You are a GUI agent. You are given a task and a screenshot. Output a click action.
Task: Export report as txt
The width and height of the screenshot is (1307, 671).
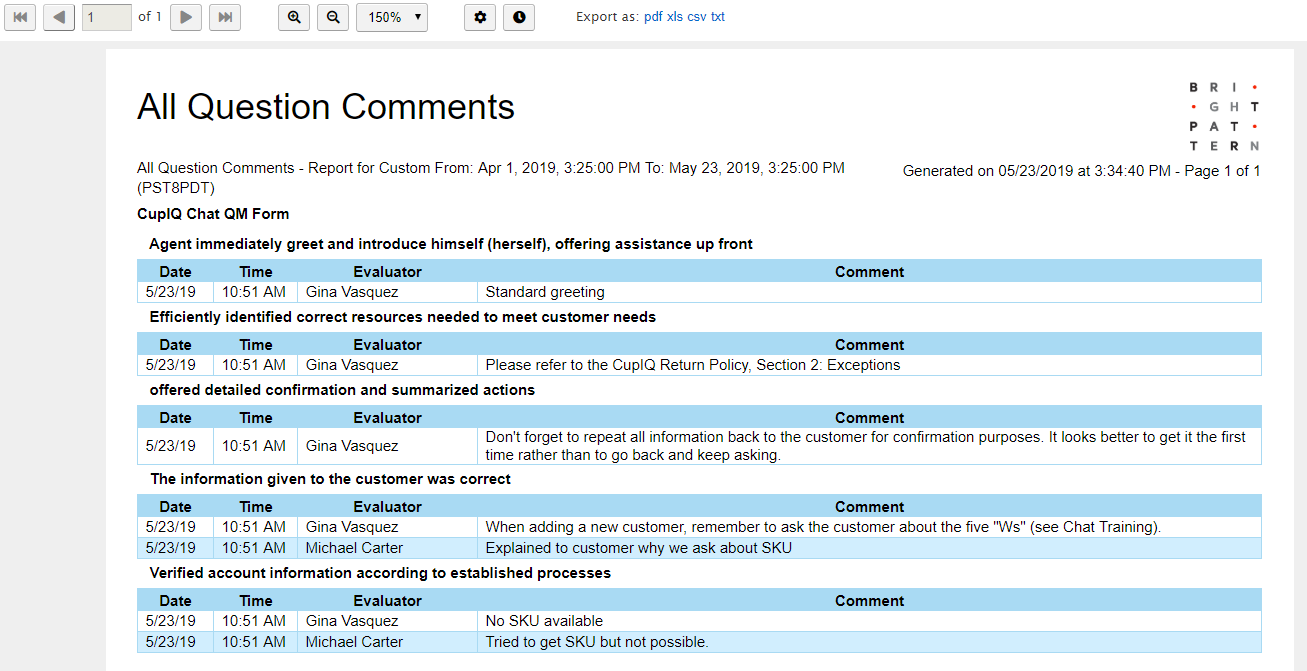pos(718,17)
